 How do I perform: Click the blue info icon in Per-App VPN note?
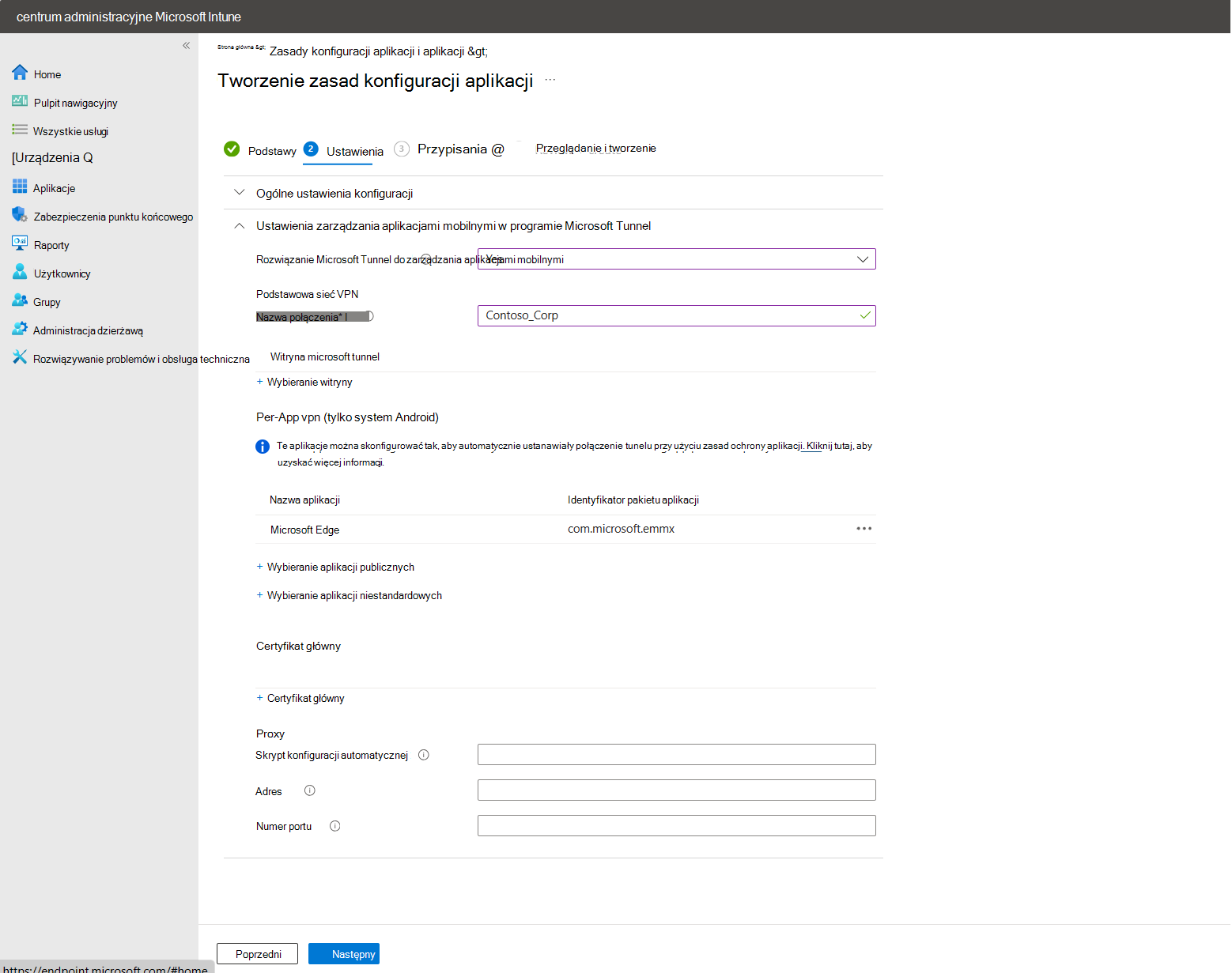tap(263, 447)
